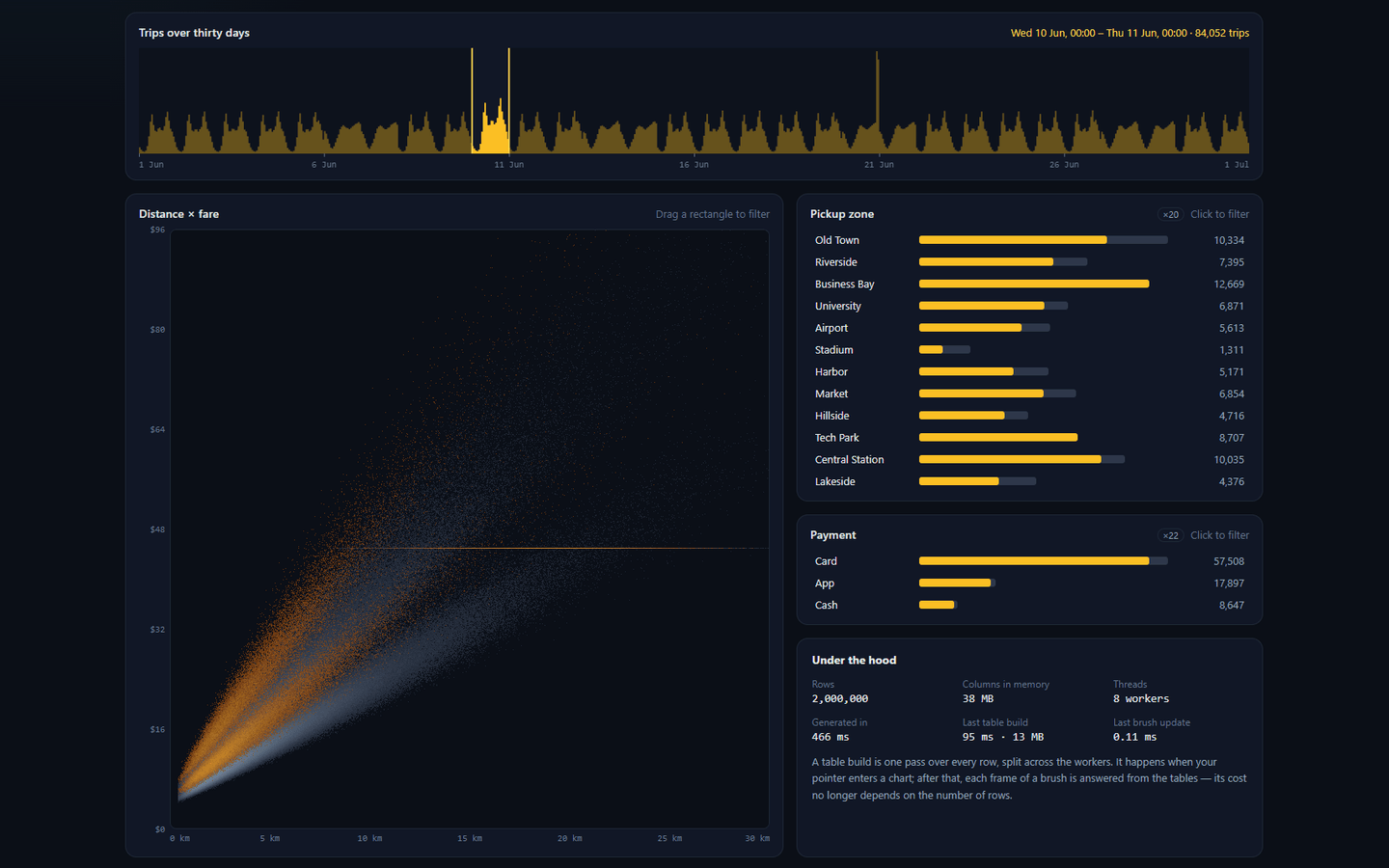Click the '16 Jun' timeline axis label

pos(694,165)
